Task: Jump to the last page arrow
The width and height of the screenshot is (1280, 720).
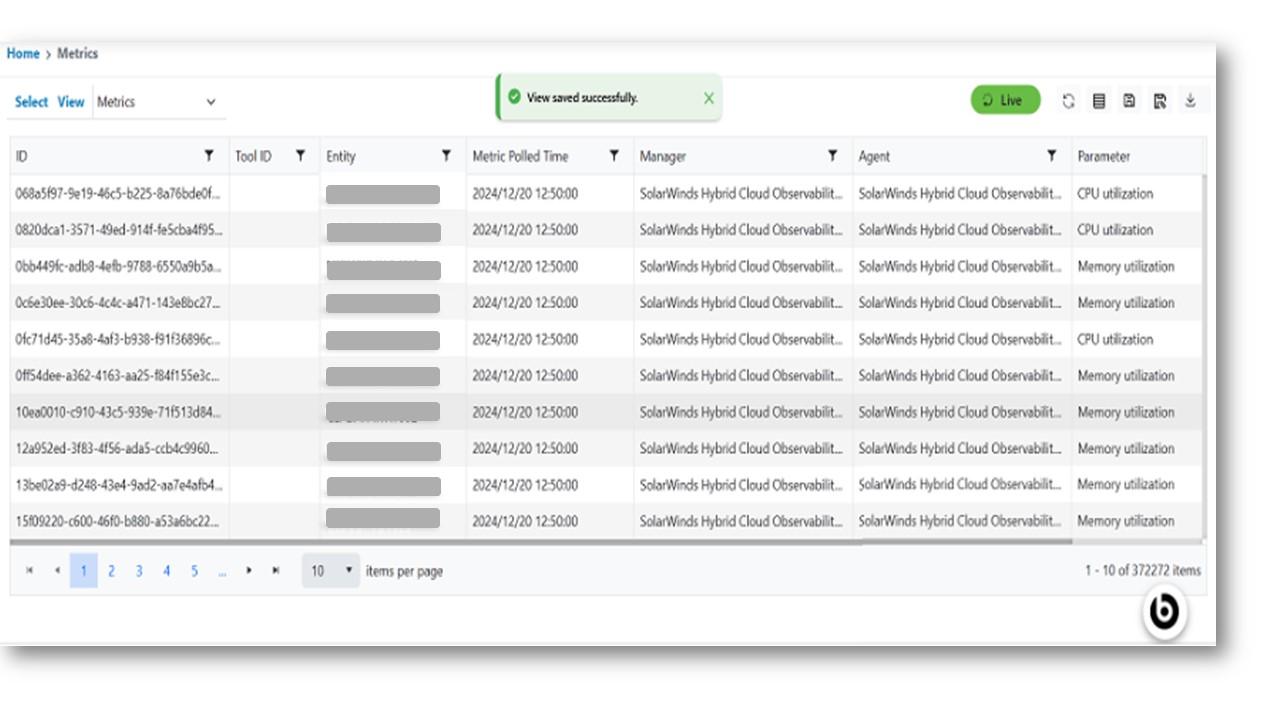Action: 276,571
